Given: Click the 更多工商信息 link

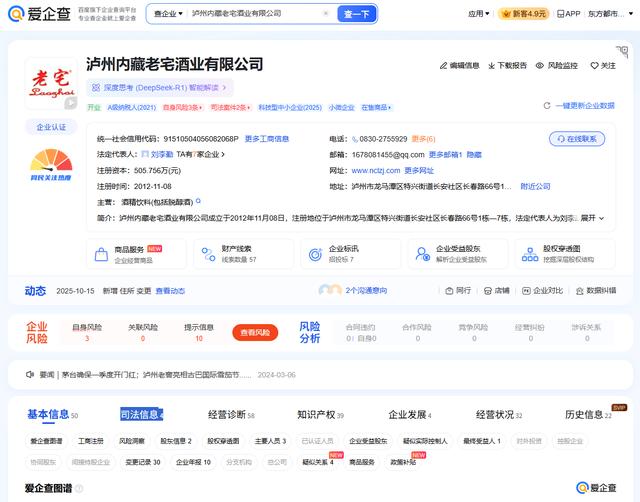Looking at the screenshot, I should [x=267, y=139].
